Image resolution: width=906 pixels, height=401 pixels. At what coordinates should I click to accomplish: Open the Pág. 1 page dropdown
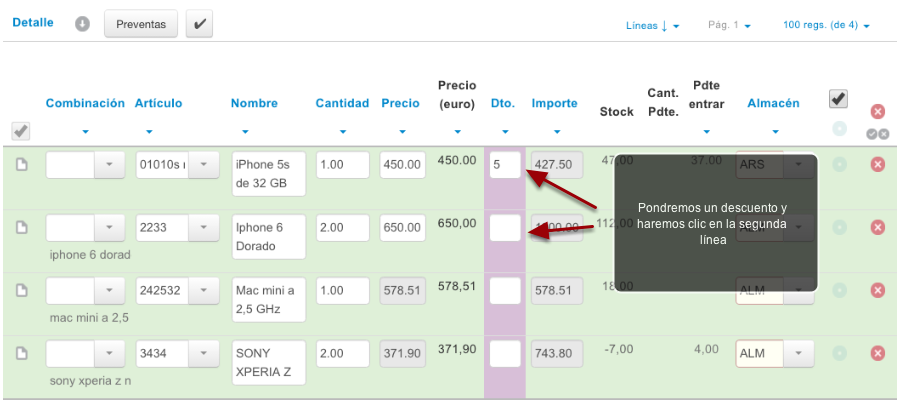coord(729,25)
